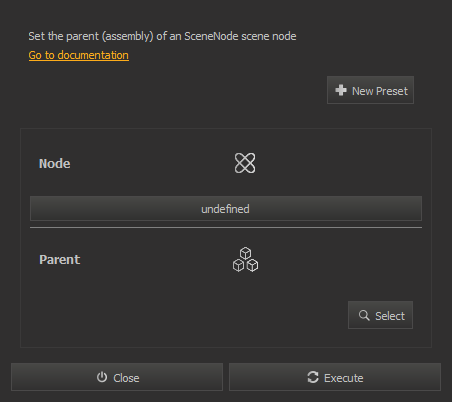Create a New Preset

[x=370, y=90]
